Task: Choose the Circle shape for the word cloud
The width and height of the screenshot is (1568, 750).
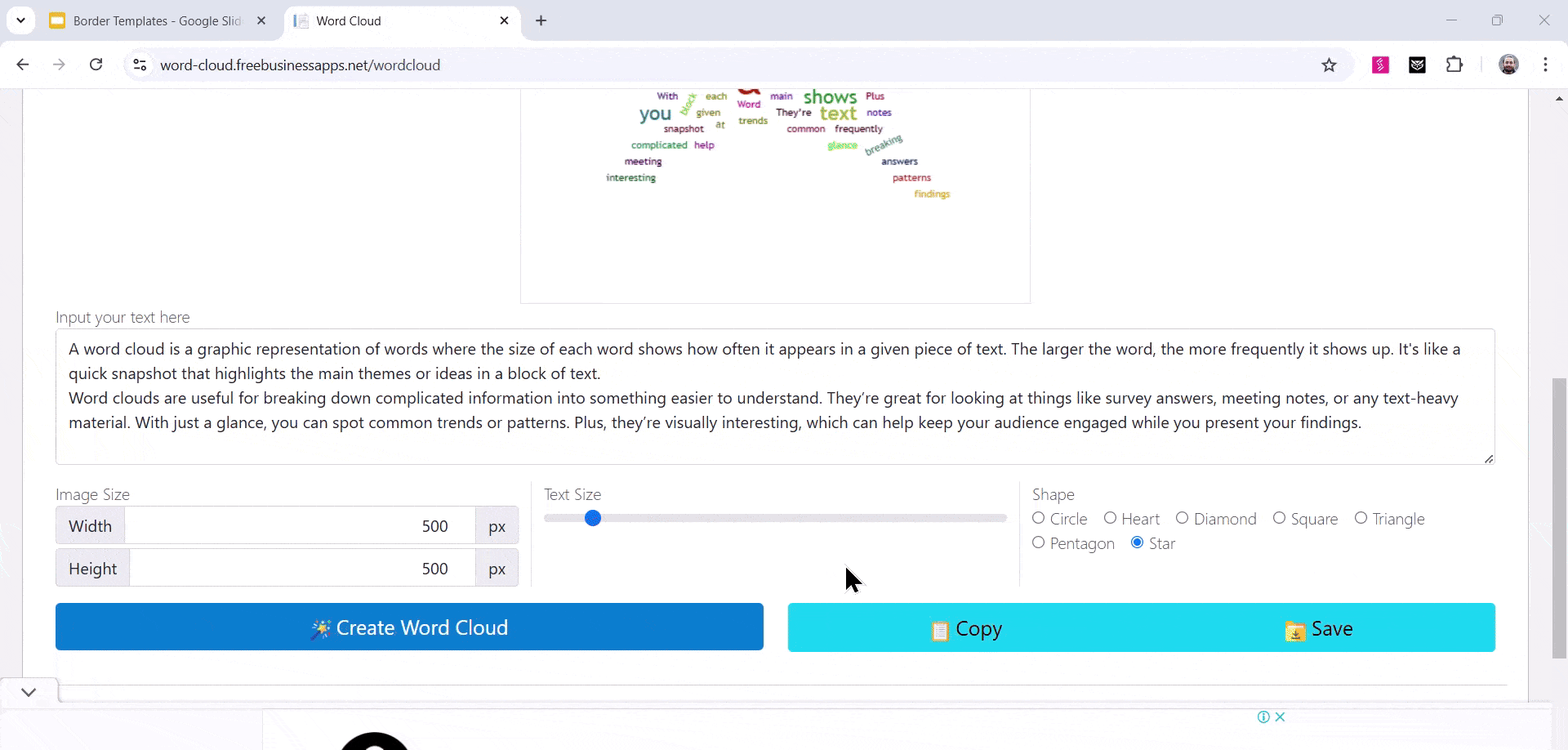Action: [x=1040, y=519]
